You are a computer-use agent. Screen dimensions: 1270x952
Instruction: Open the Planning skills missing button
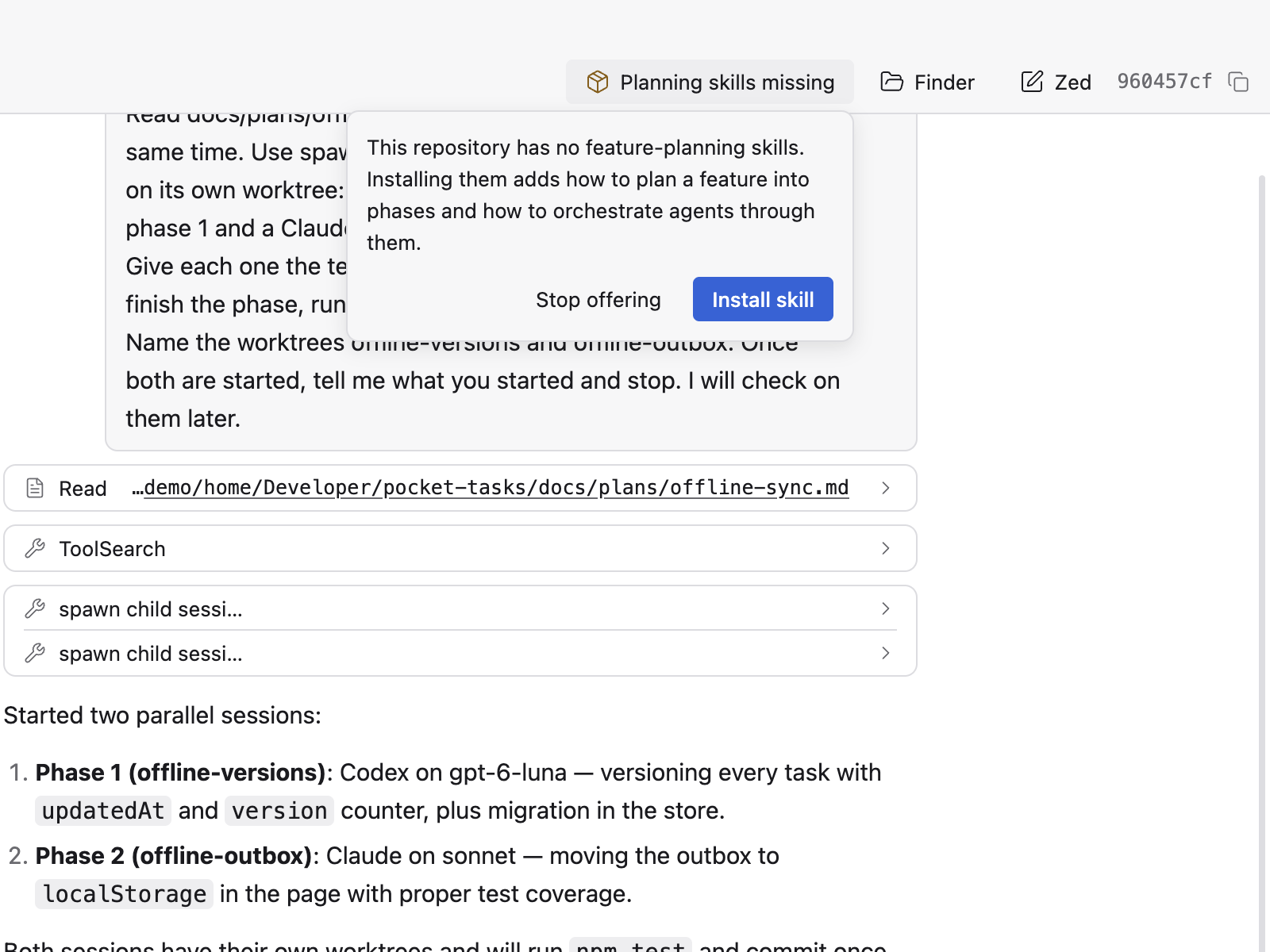point(710,82)
